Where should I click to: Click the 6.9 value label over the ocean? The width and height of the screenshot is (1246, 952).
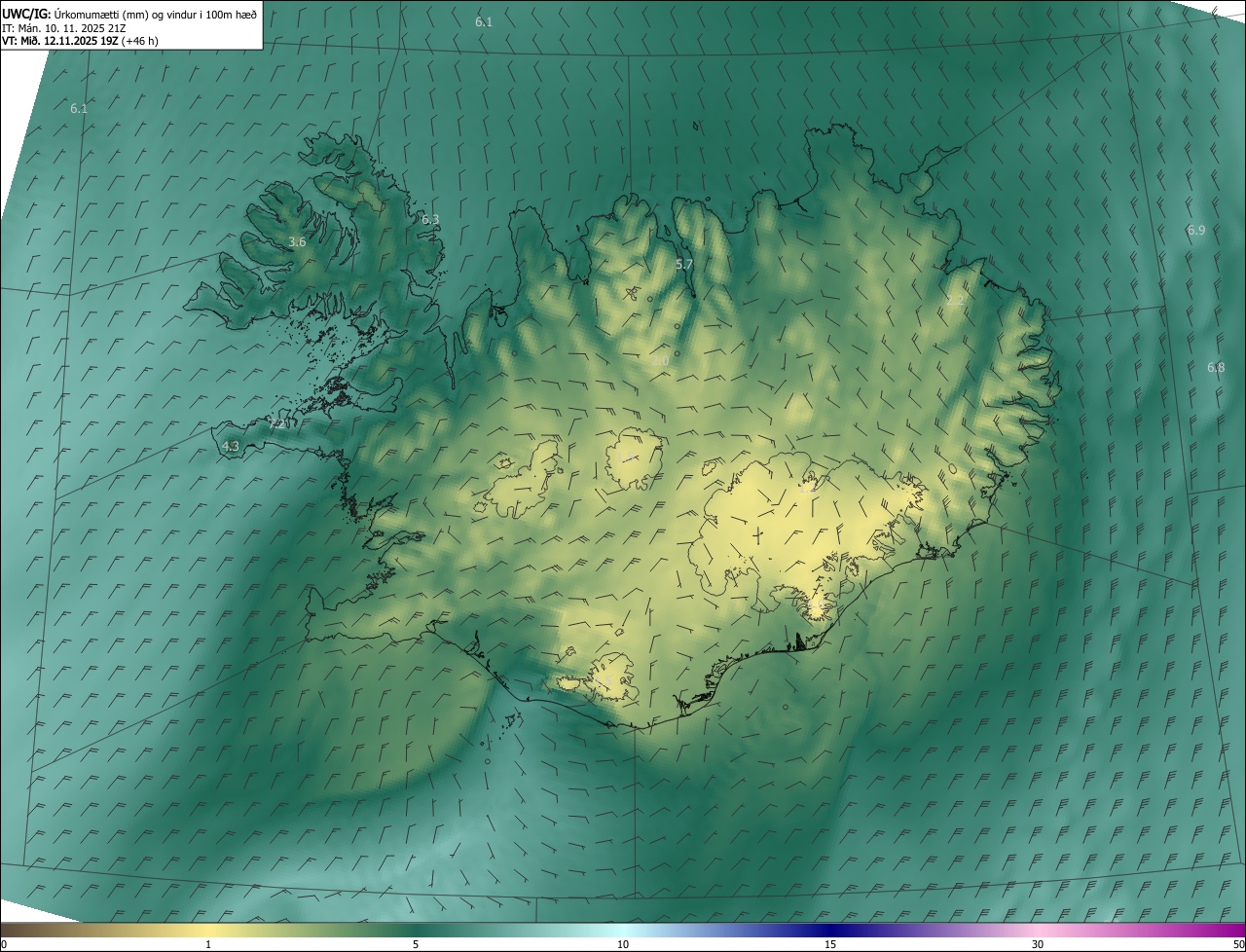point(1196,231)
